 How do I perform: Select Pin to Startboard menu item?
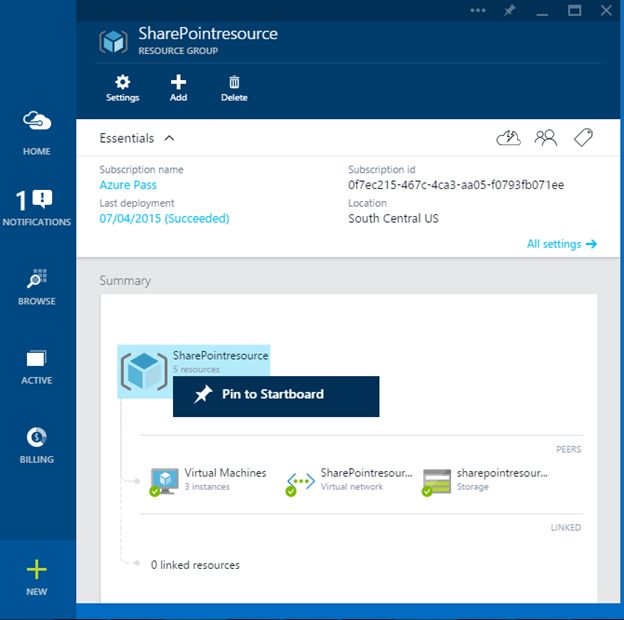[276, 396]
